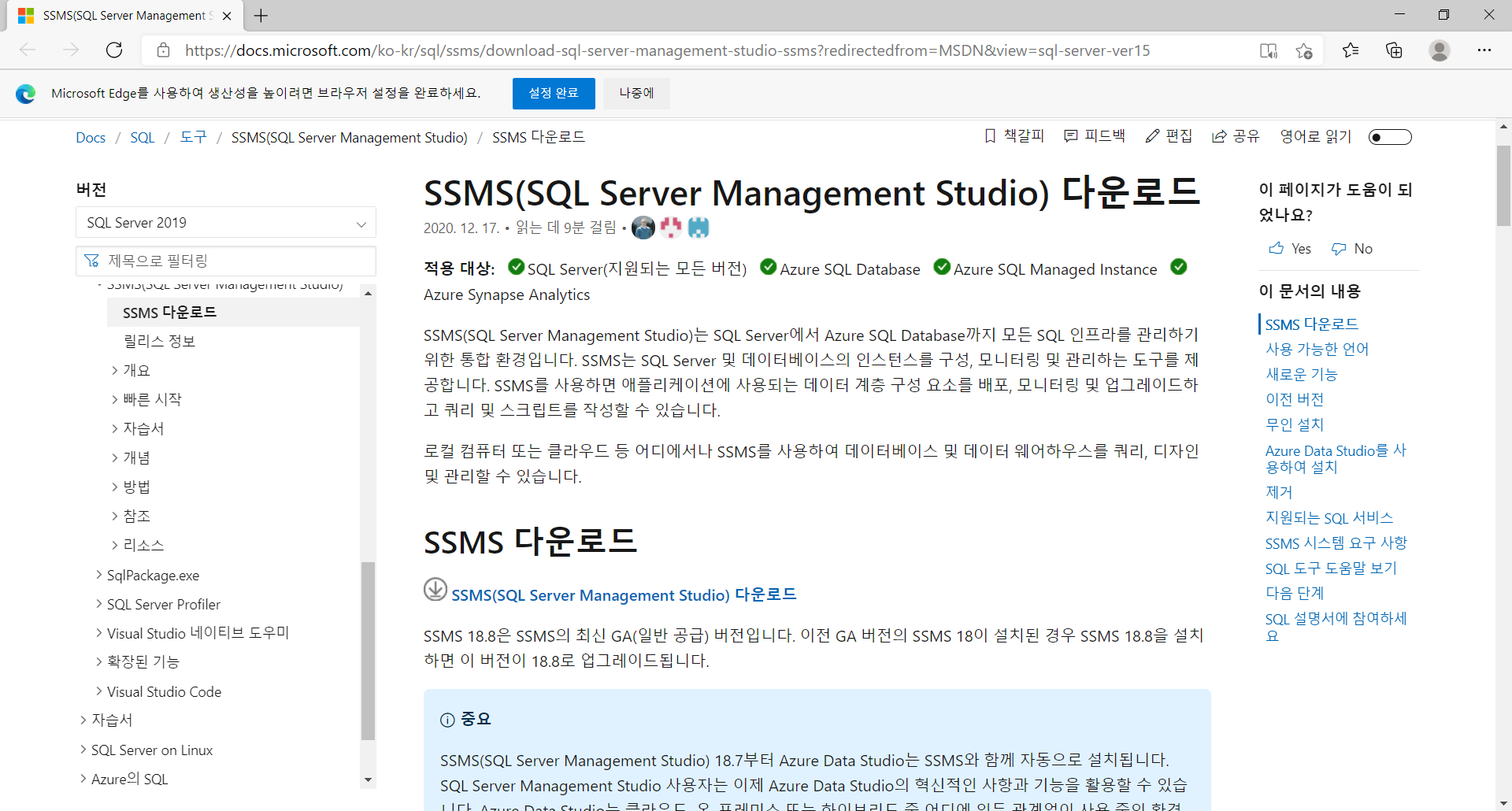1512x811 pixels.
Task: Click the 도구 breadcrumb link
Action: (194, 137)
